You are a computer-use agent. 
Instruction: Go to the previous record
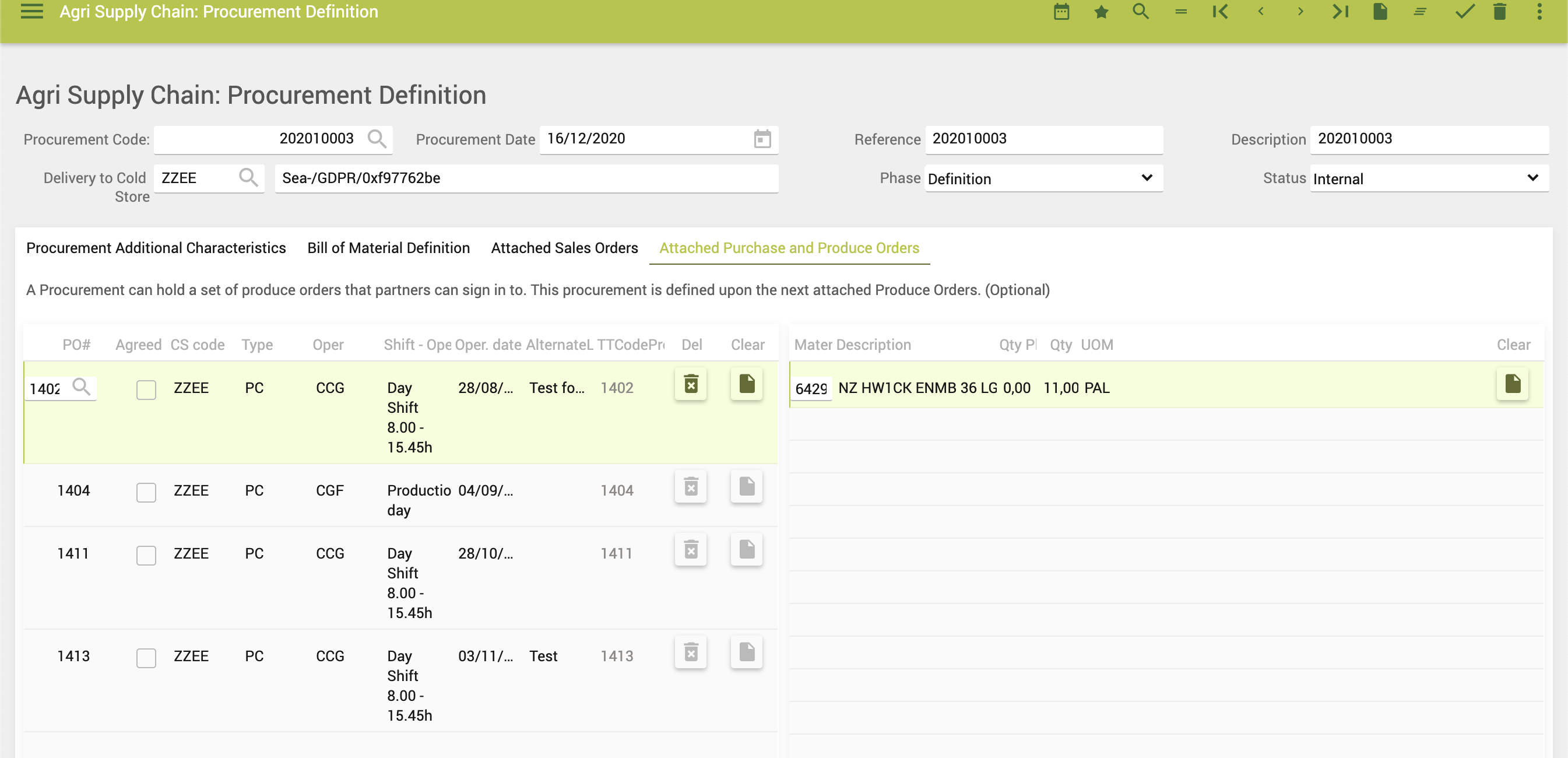pos(1261,12)
